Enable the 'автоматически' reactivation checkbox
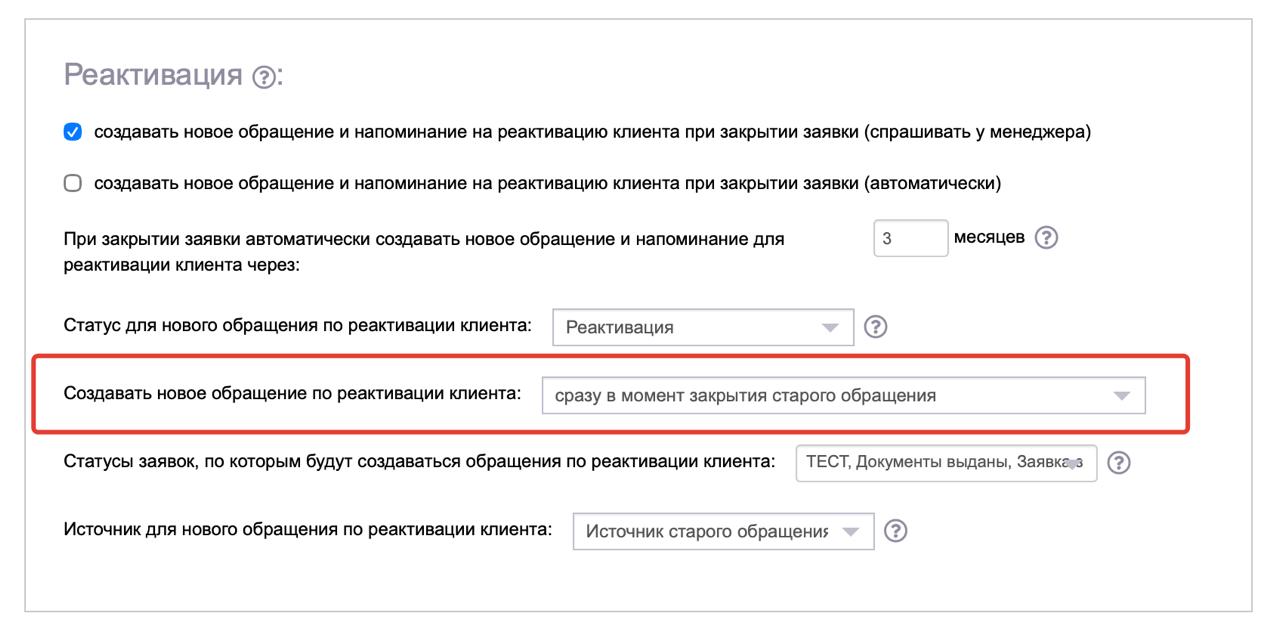The height and width of the screenshot is (626, 1280). 72,183
